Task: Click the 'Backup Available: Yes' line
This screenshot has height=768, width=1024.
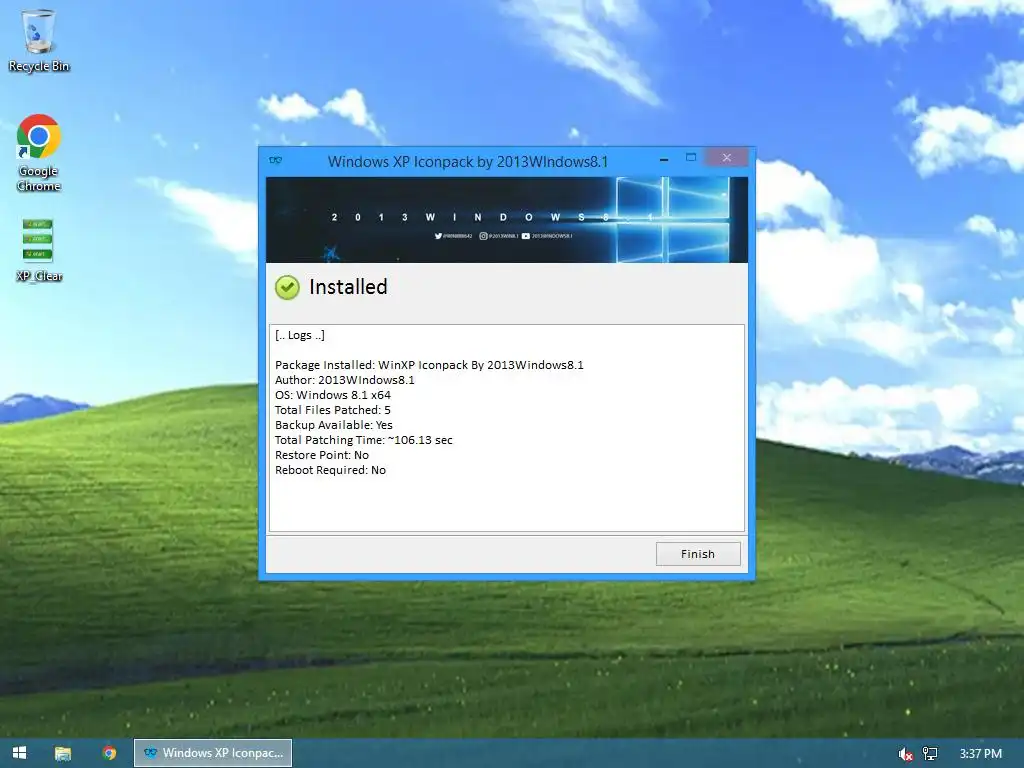Action: coord(334,425)
